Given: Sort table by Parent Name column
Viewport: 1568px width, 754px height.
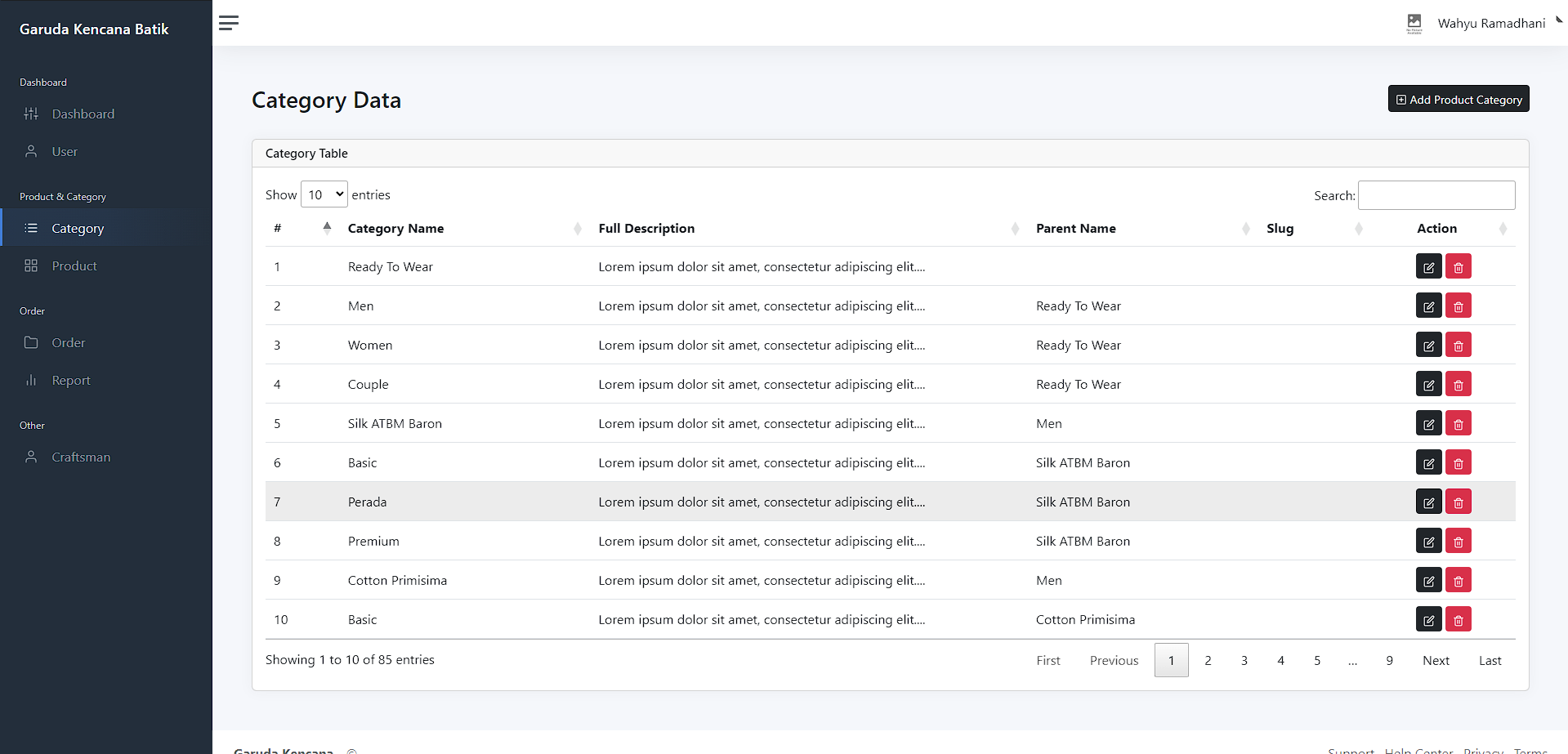Looking at the screenshot, I should pyautogui.click(x=1075, y=229).
